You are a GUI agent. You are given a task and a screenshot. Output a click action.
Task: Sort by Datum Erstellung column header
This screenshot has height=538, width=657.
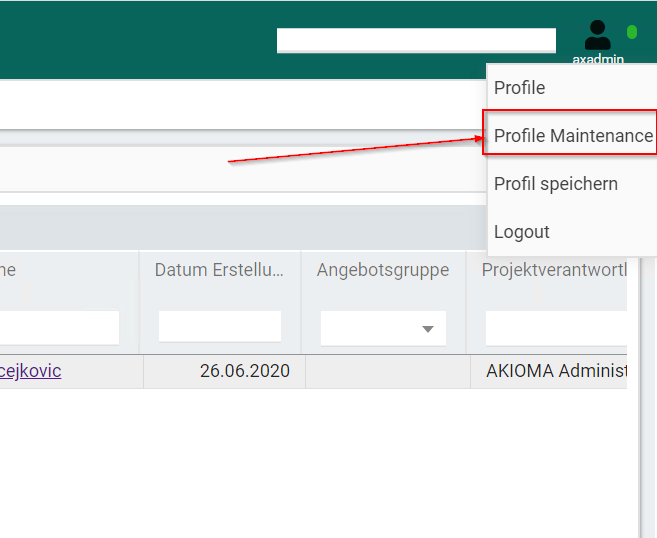(219, 270)
